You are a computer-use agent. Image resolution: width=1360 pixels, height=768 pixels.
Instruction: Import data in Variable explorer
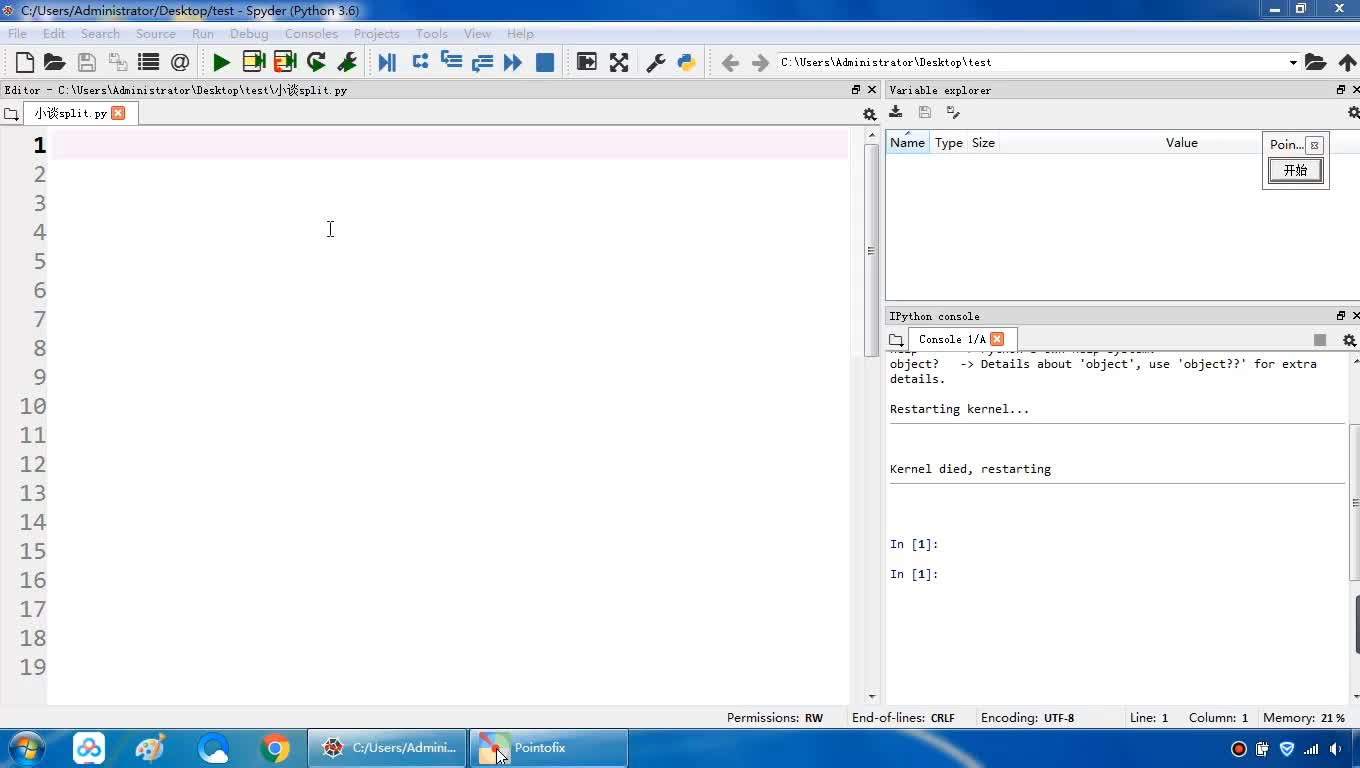coord(896,112)
